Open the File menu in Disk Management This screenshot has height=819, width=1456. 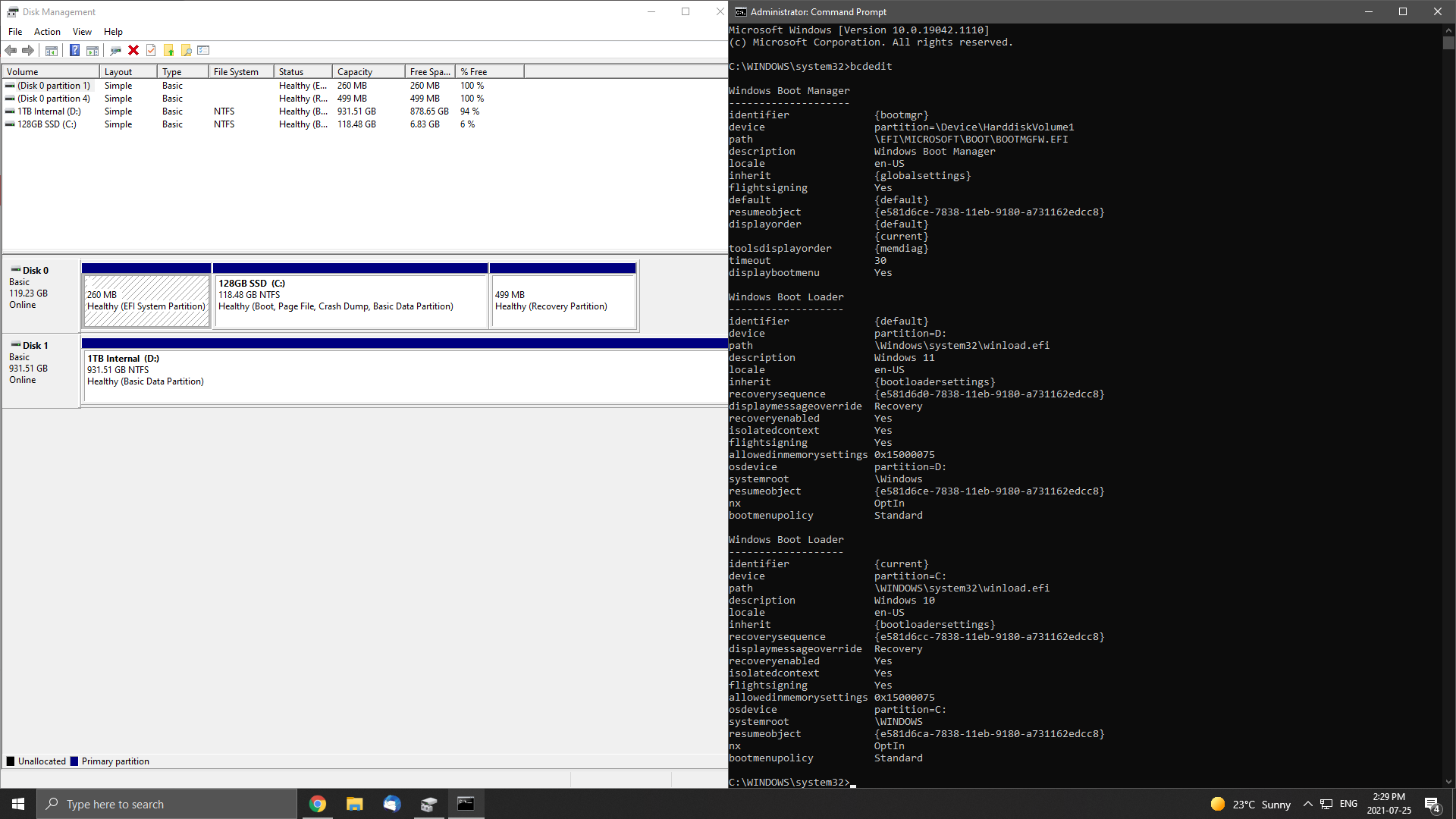click(x=15, y=32)
